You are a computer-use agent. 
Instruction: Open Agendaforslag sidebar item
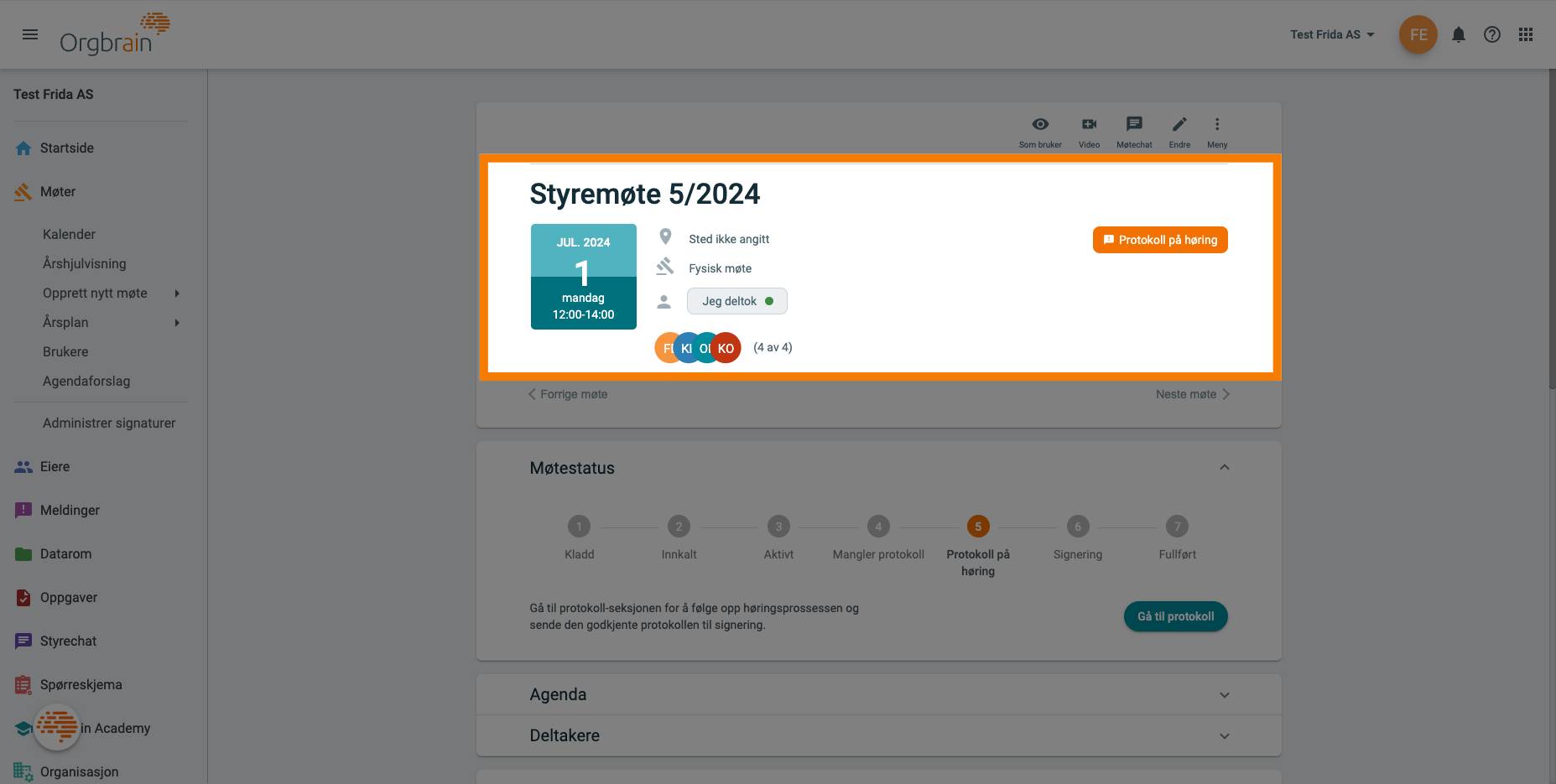point(86,381)
